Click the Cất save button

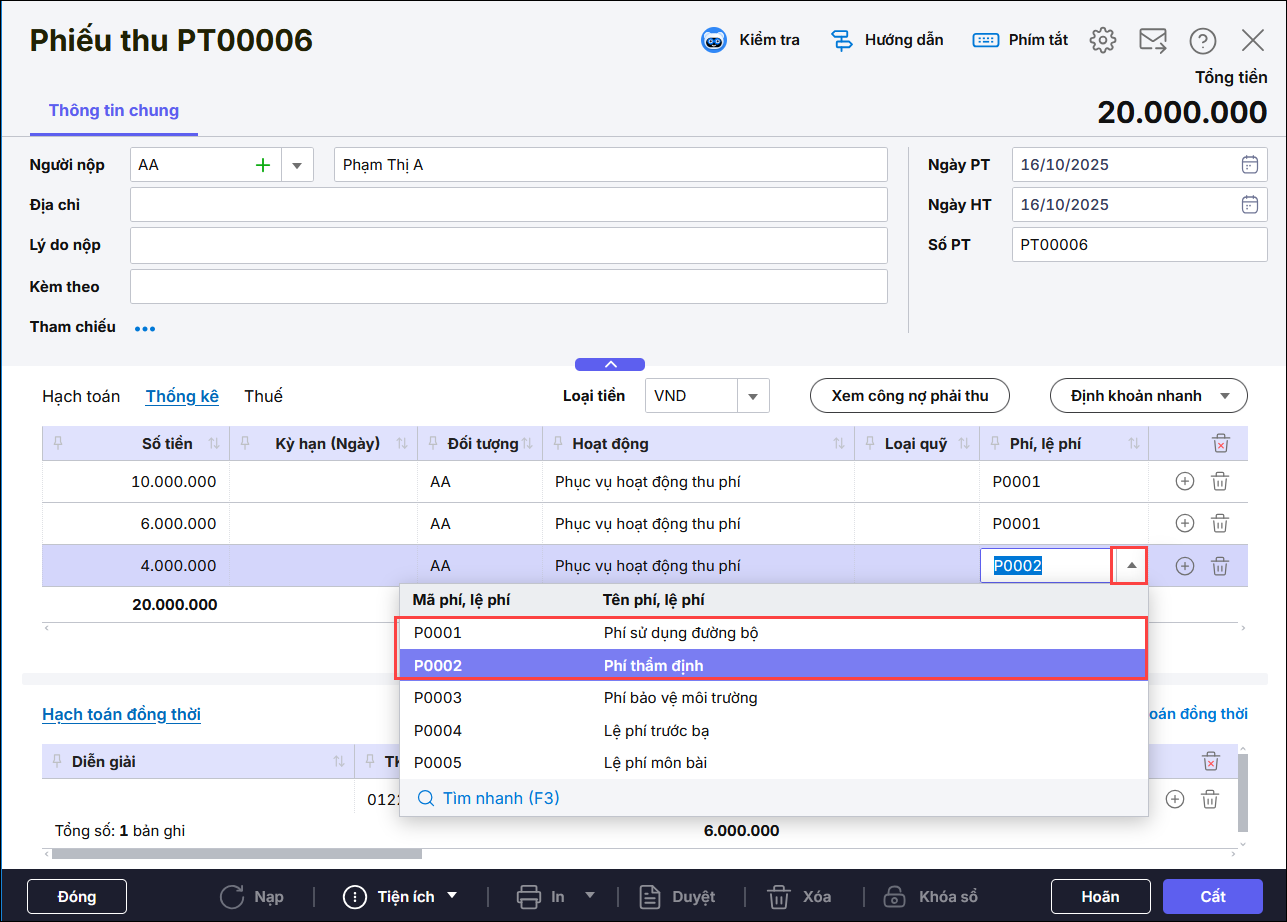(1212, 896)
